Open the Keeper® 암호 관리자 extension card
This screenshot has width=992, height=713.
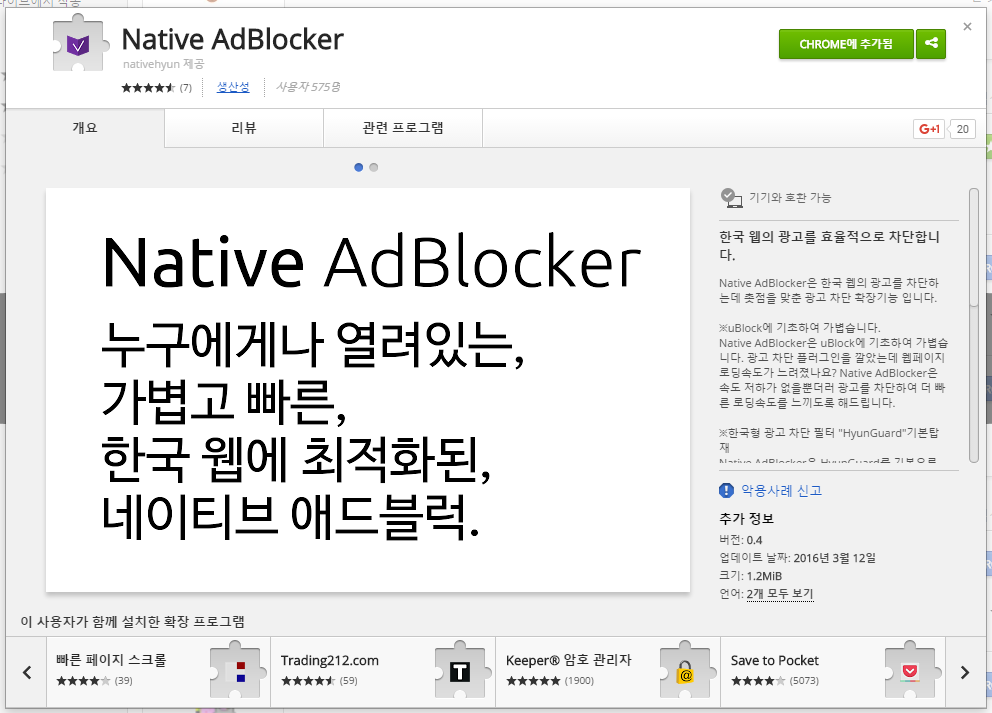[608, 672]
